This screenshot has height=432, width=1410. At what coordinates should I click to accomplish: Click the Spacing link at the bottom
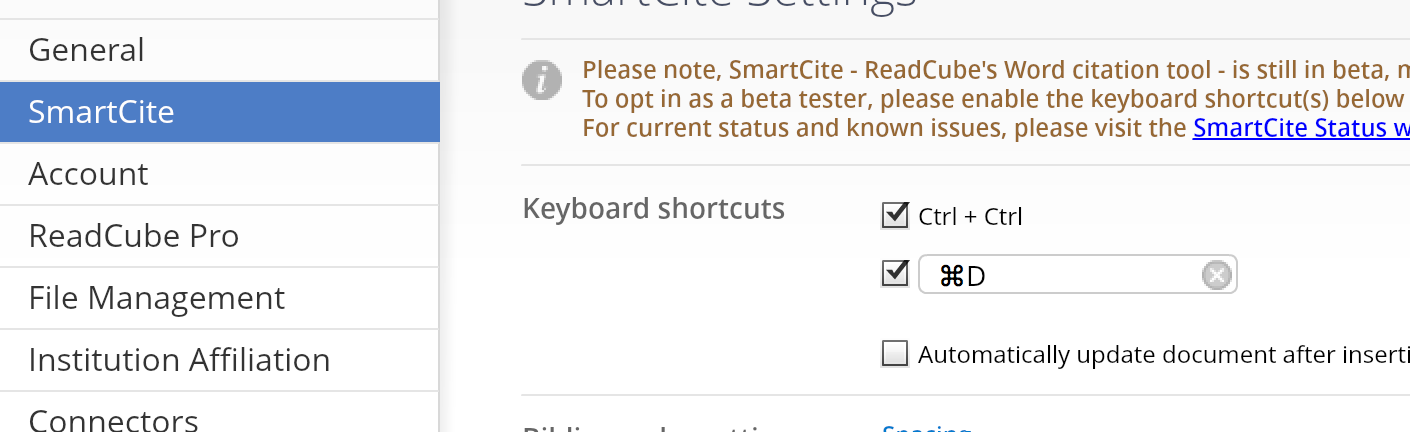[926, 428]
